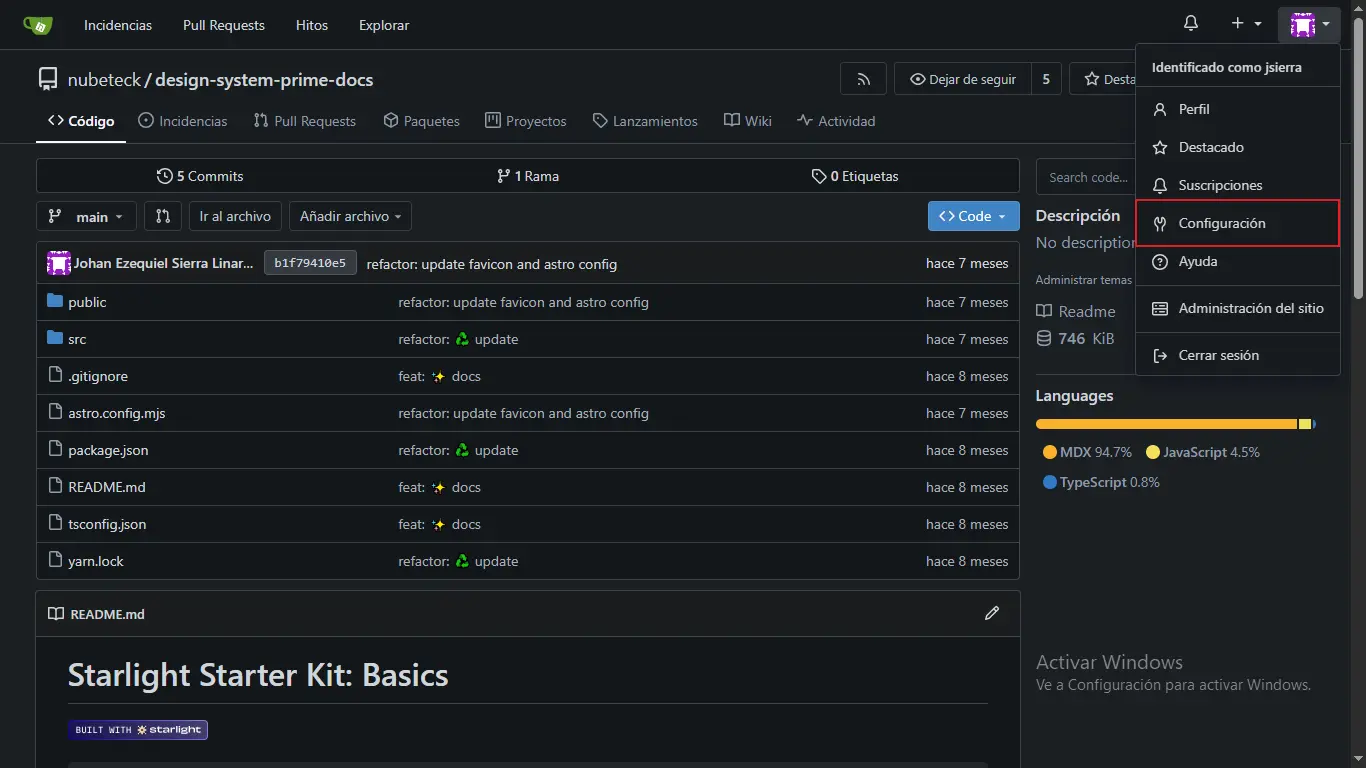Click the Gitea logo in top bar
The image size is (1366, 768).
click(38, 24)
